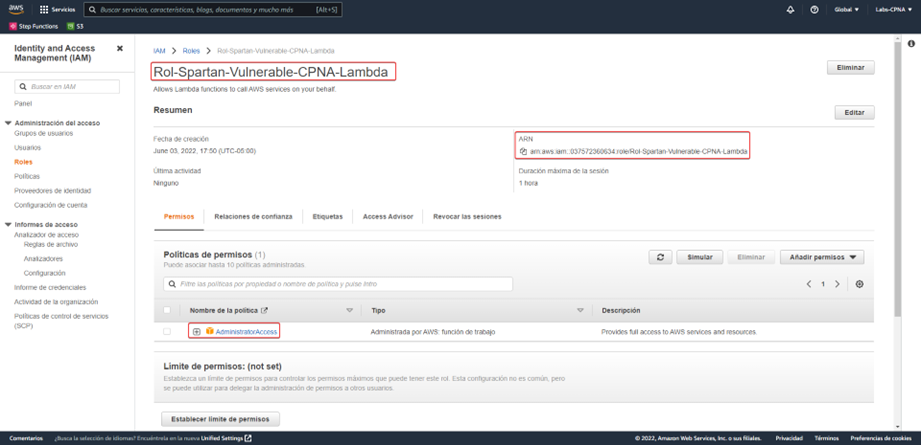Viewport: 921px width, 445px height.
Task: Expand the AdministratorAccess policy details
Action: (x=197, y=332)
